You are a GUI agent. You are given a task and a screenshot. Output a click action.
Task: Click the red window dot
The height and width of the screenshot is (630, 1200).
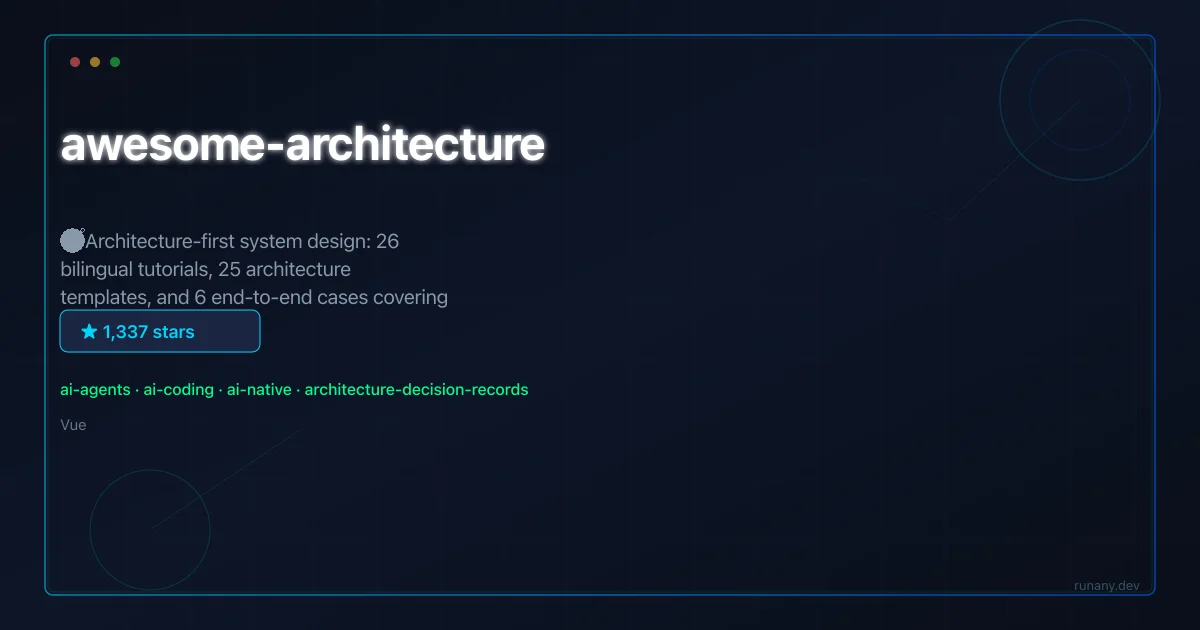75,62
